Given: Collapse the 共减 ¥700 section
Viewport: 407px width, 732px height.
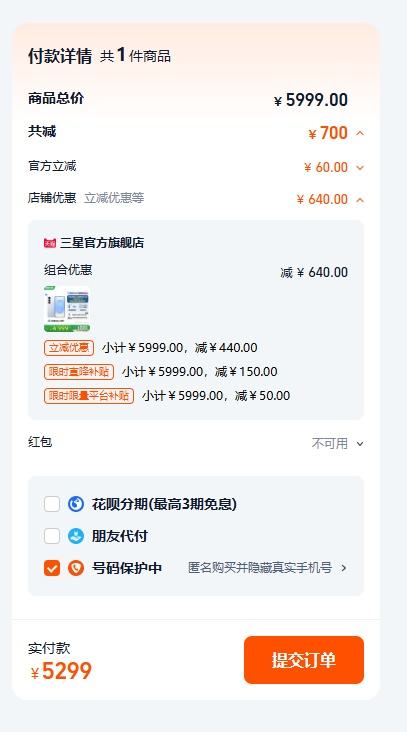Looking at the screenshot, I should coord(360,134).
